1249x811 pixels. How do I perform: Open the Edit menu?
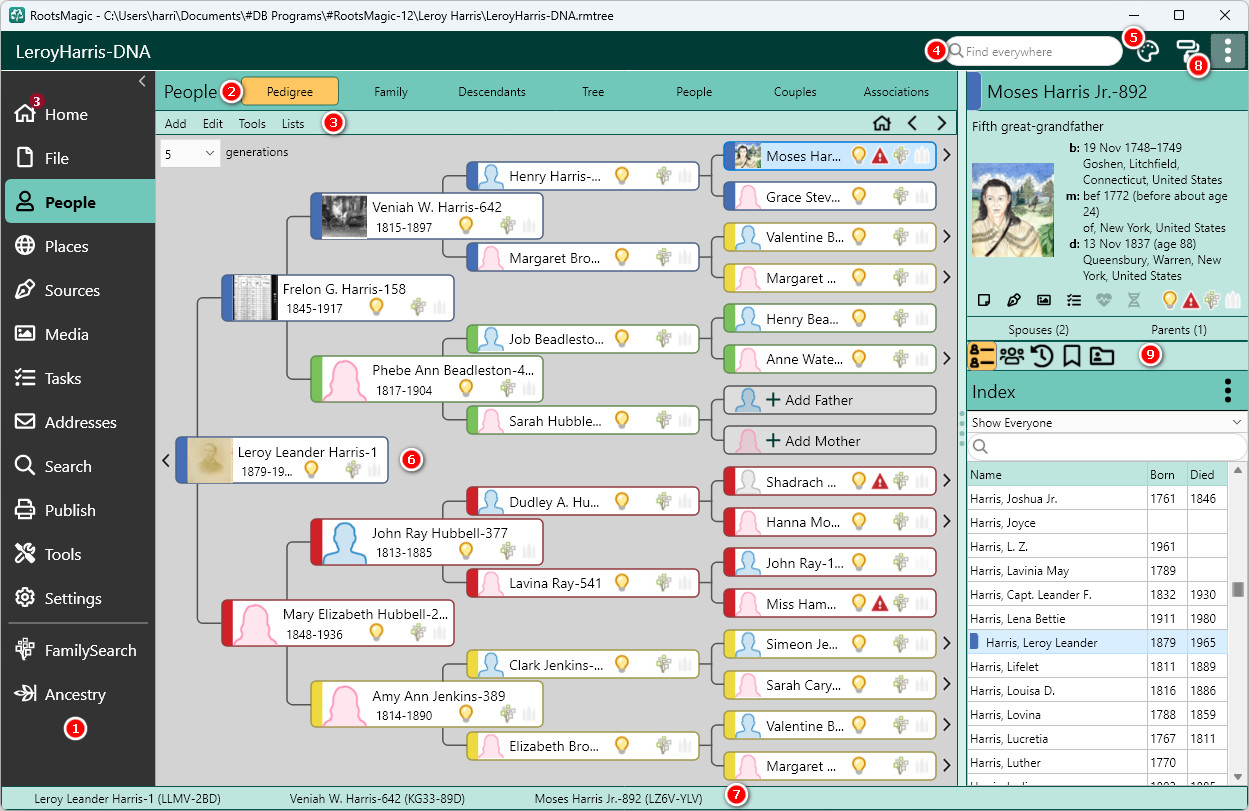213,124
